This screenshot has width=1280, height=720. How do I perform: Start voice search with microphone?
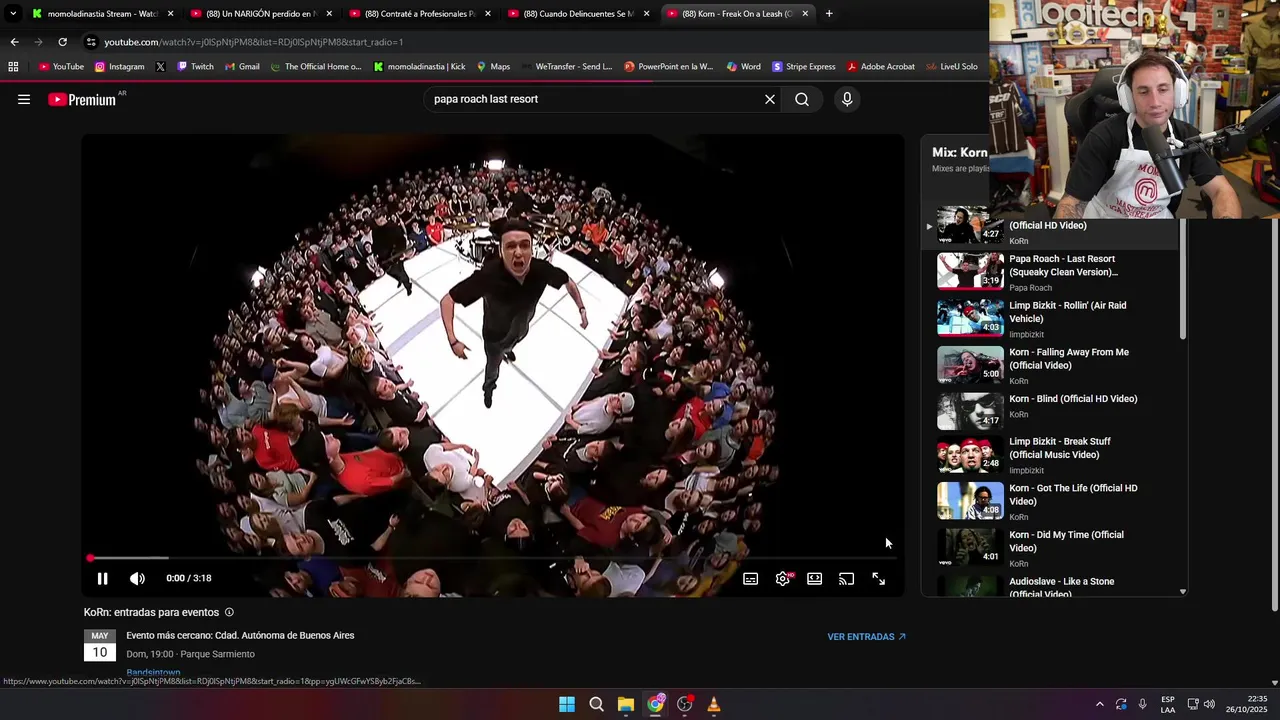(x=847, y=99)
